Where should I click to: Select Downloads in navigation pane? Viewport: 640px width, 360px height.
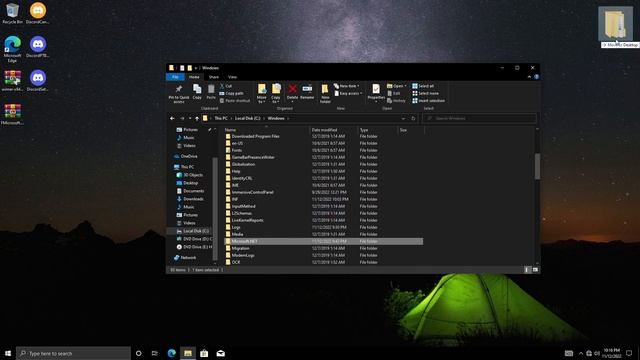point(190,199)
